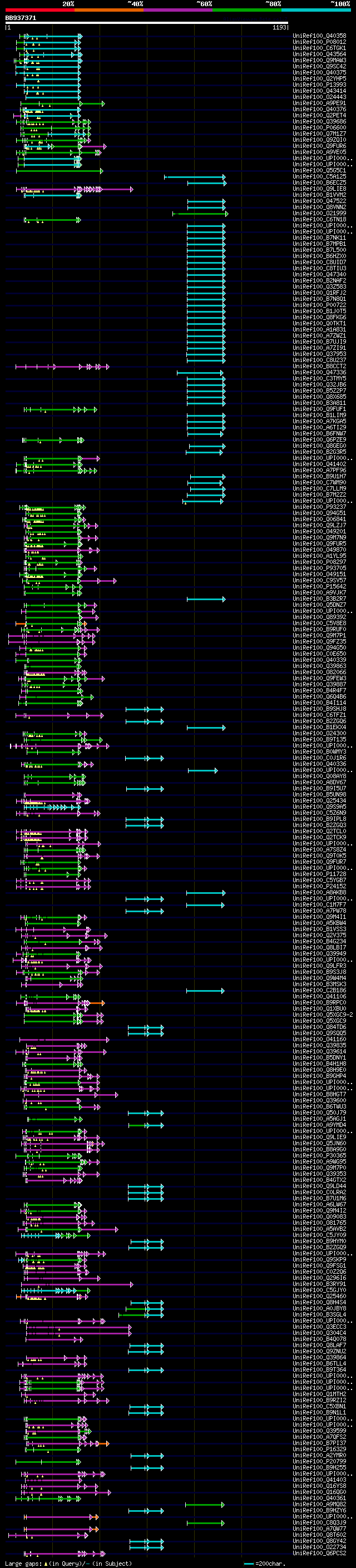Select the UniRef100_Q47336 label

[319, 373]
